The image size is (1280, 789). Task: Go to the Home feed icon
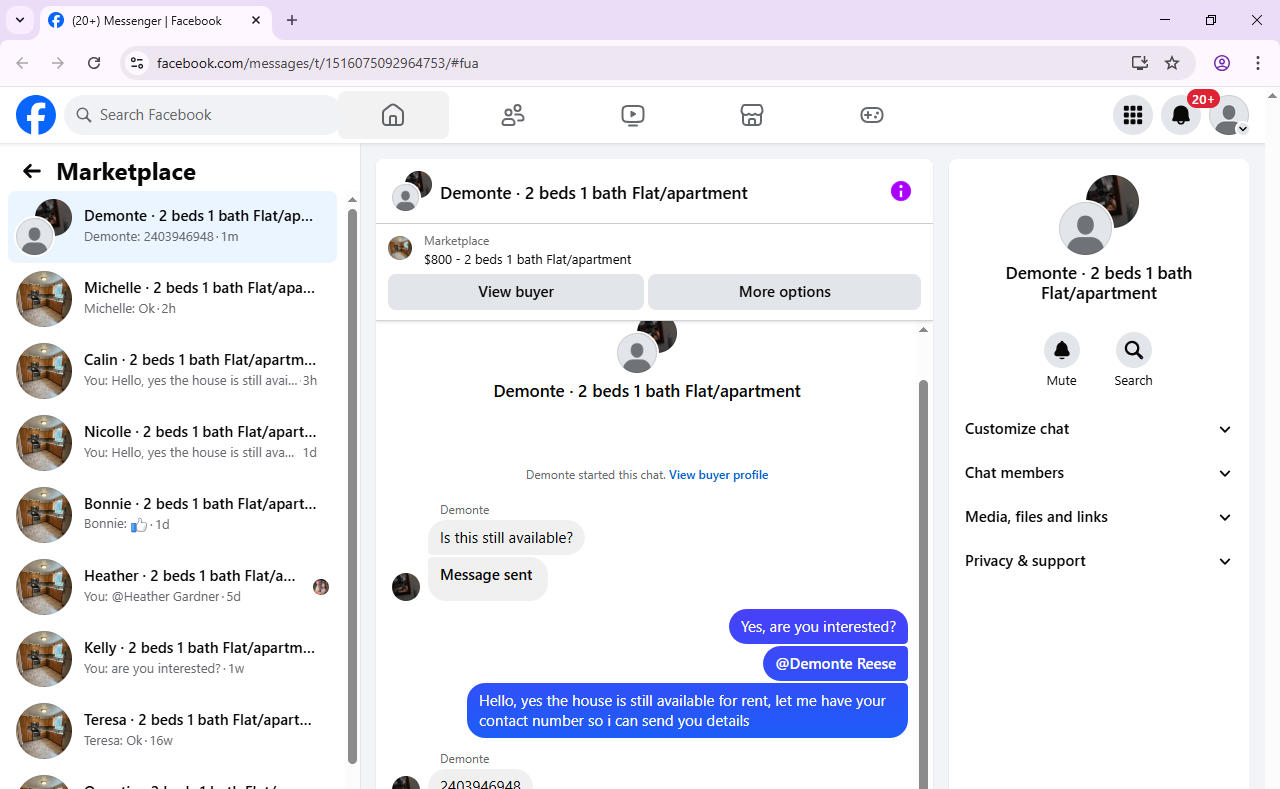pyautogui.click(x=393, y=115)
